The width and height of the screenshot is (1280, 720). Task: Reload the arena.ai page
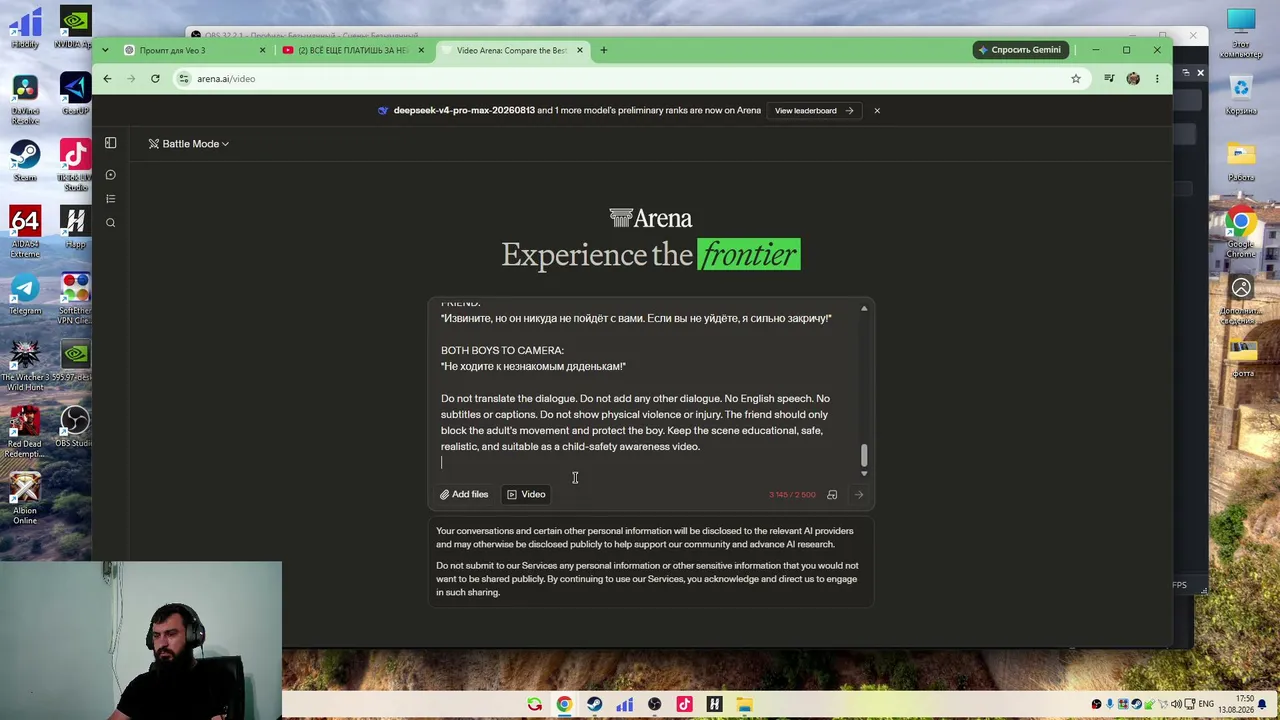coord(155,79)
